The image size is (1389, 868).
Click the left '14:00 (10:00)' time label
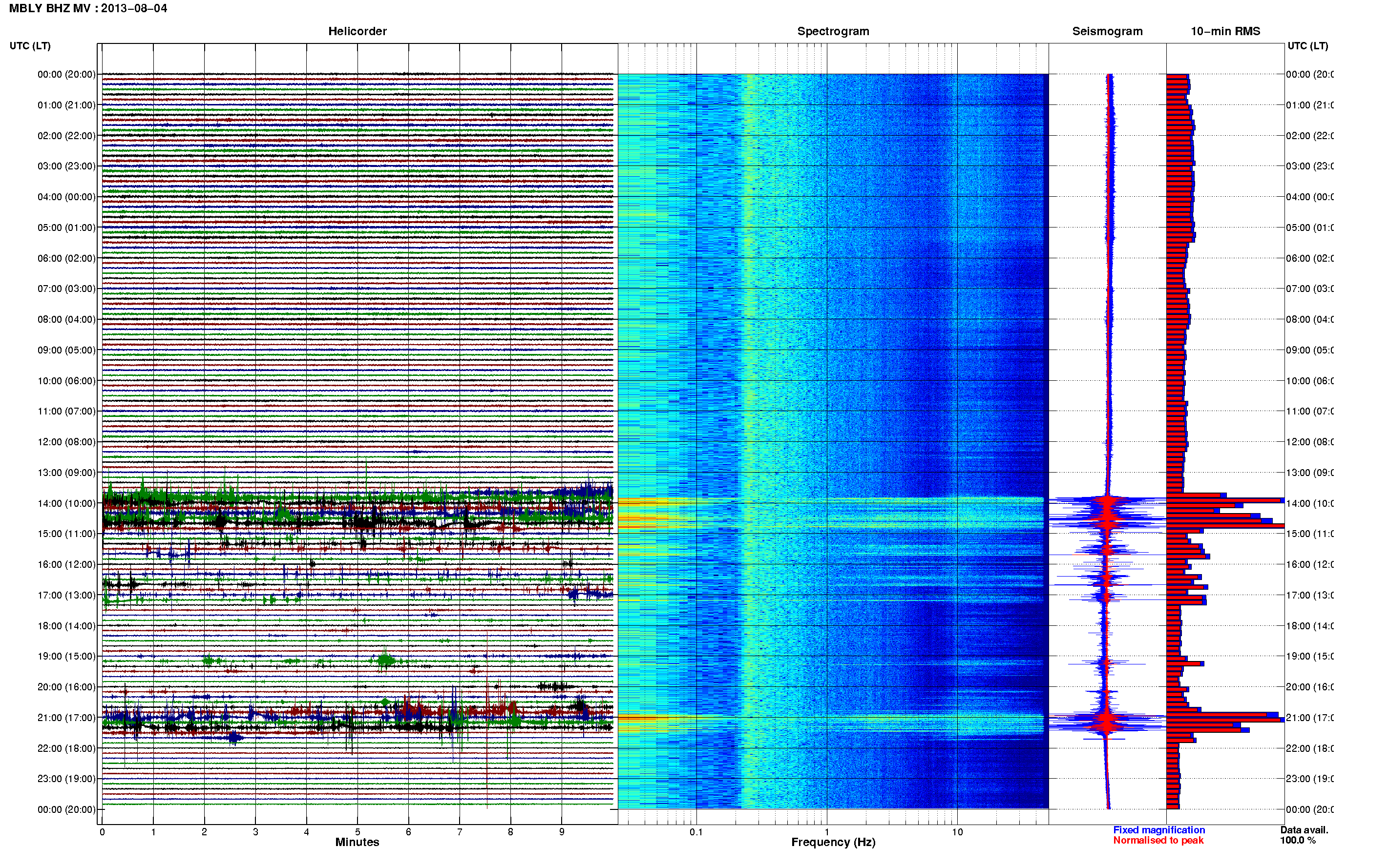[66, 503]
